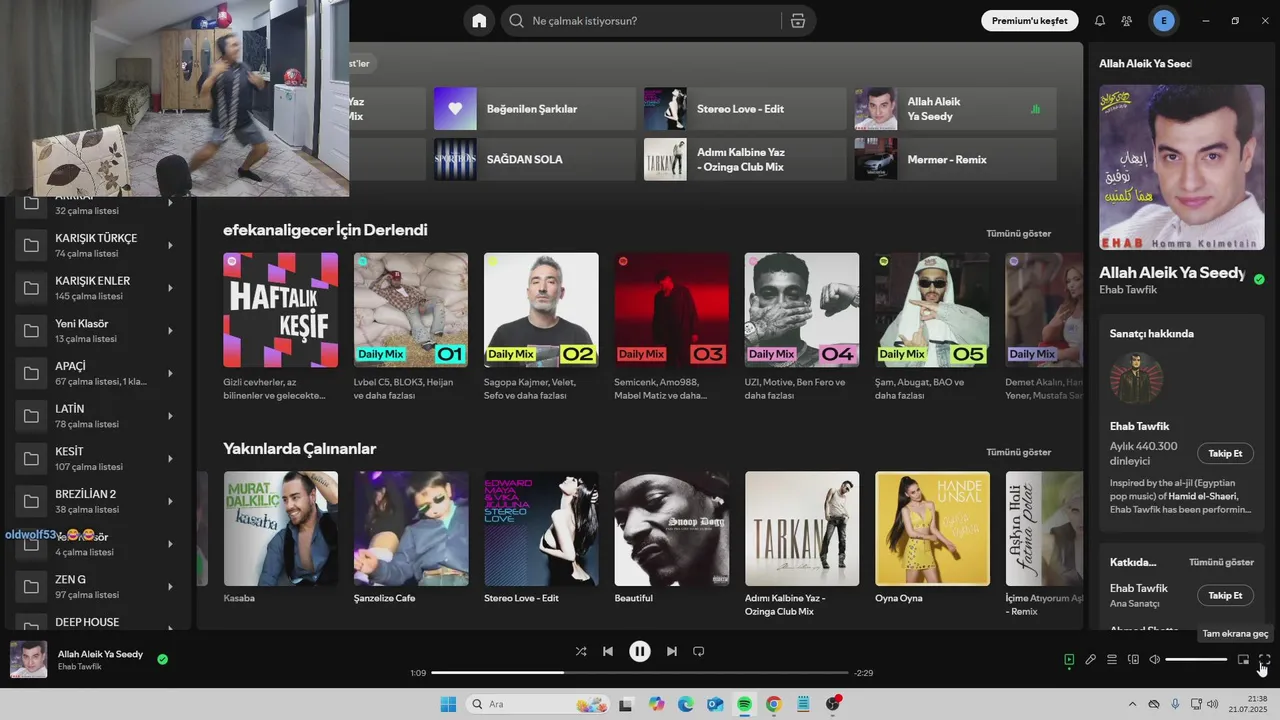The width and height of the screenshot is (1280, 720).
Task: Adjust the volume slider
Action: pos(1196,660)
